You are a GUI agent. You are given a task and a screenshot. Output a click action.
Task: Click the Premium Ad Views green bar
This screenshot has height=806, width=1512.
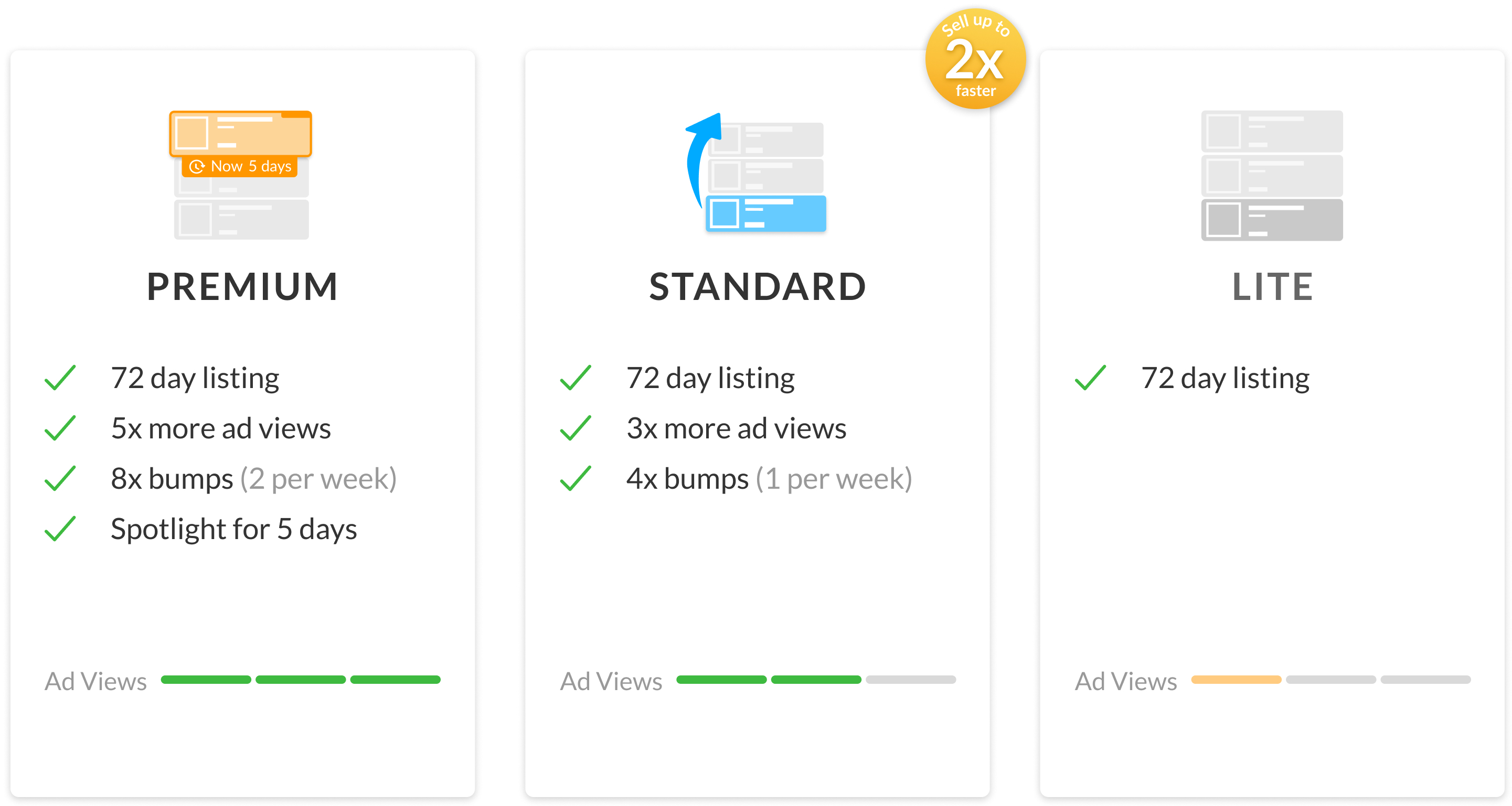(x=301, y=679)
